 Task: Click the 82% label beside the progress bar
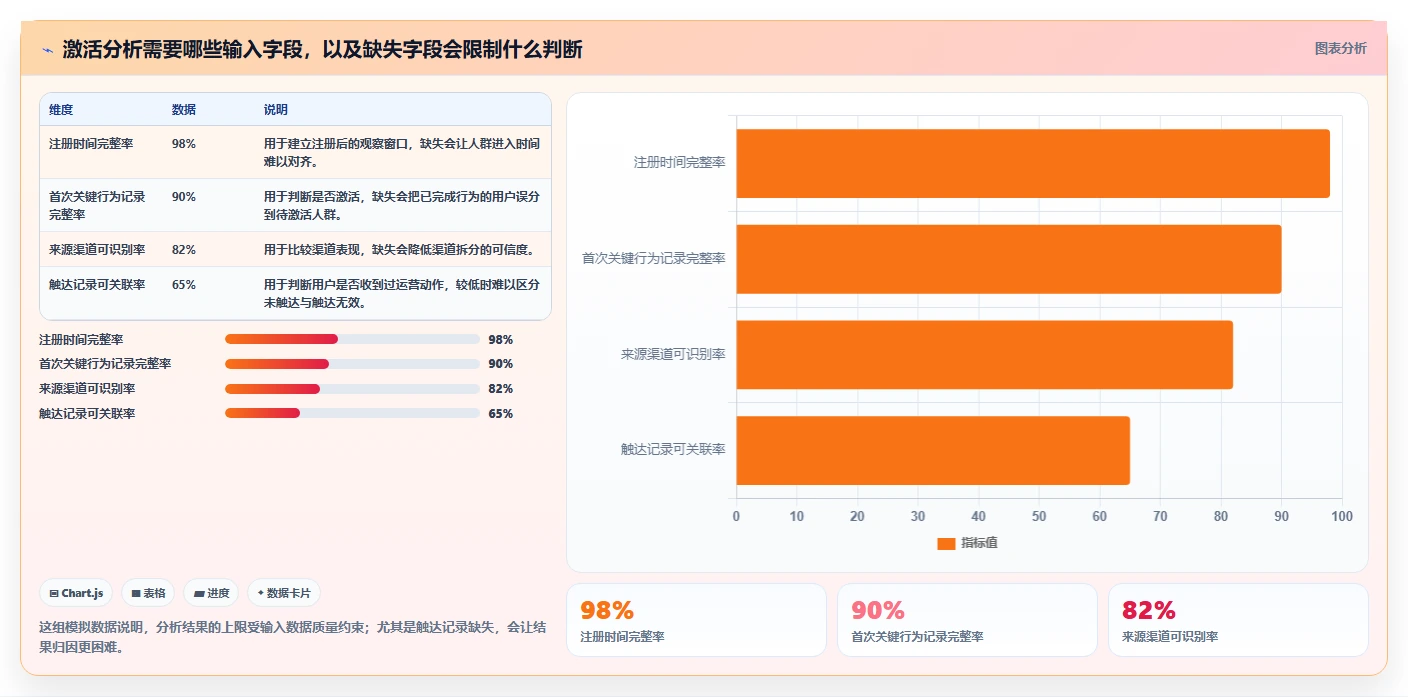point(500,390)
